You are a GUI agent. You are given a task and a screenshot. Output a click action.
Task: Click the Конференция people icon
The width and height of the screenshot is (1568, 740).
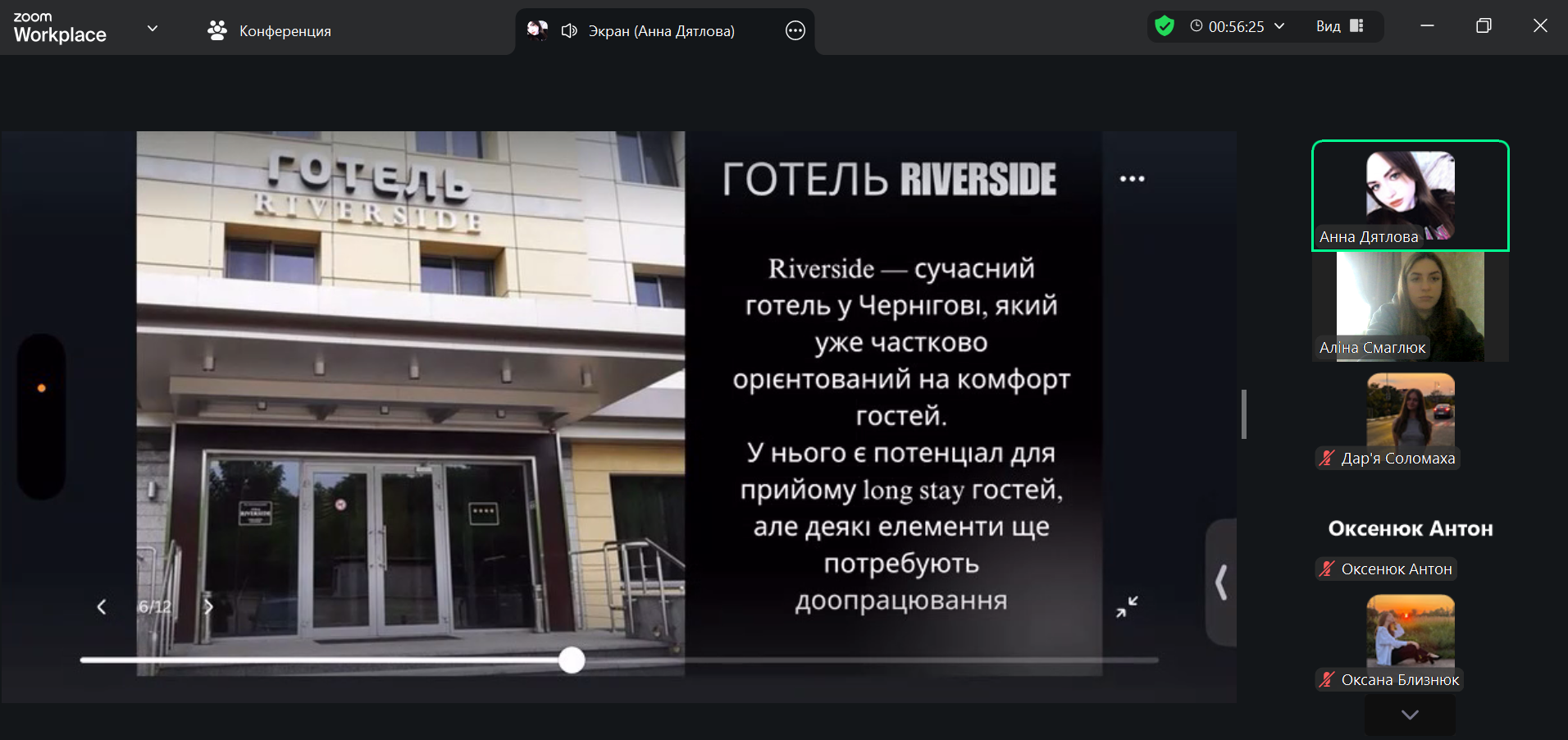217,31
